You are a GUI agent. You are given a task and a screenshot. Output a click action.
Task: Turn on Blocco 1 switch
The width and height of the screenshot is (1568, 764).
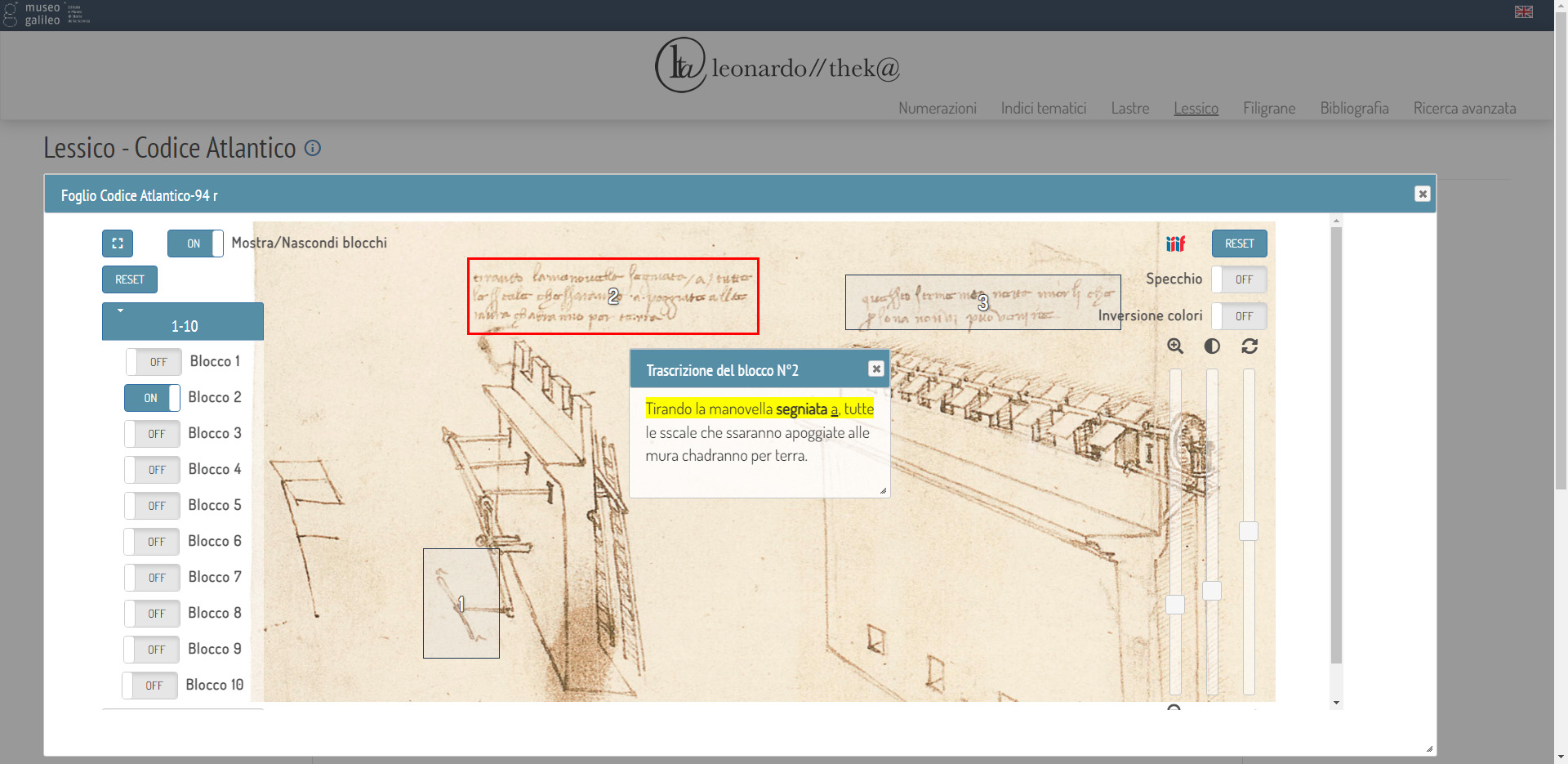click(x=154, y=362)
